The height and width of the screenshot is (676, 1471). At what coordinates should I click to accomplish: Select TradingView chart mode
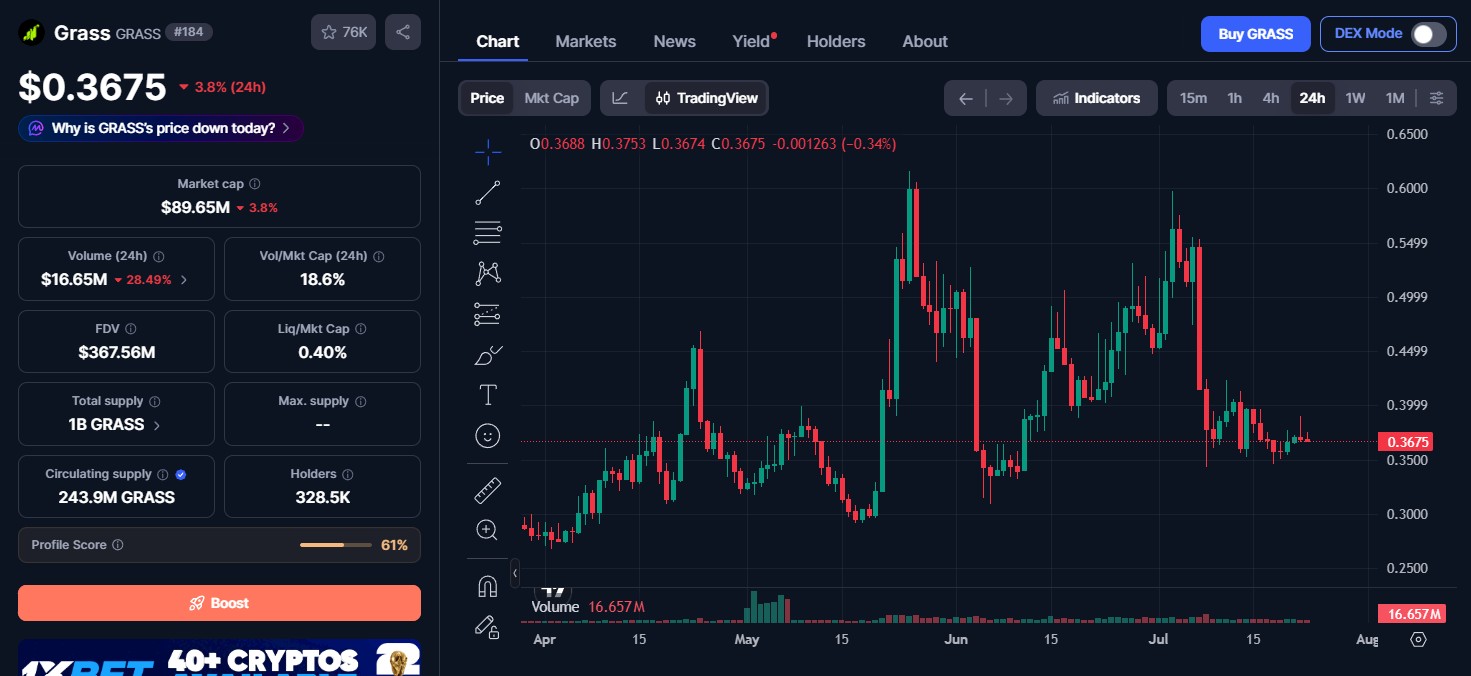707,98
